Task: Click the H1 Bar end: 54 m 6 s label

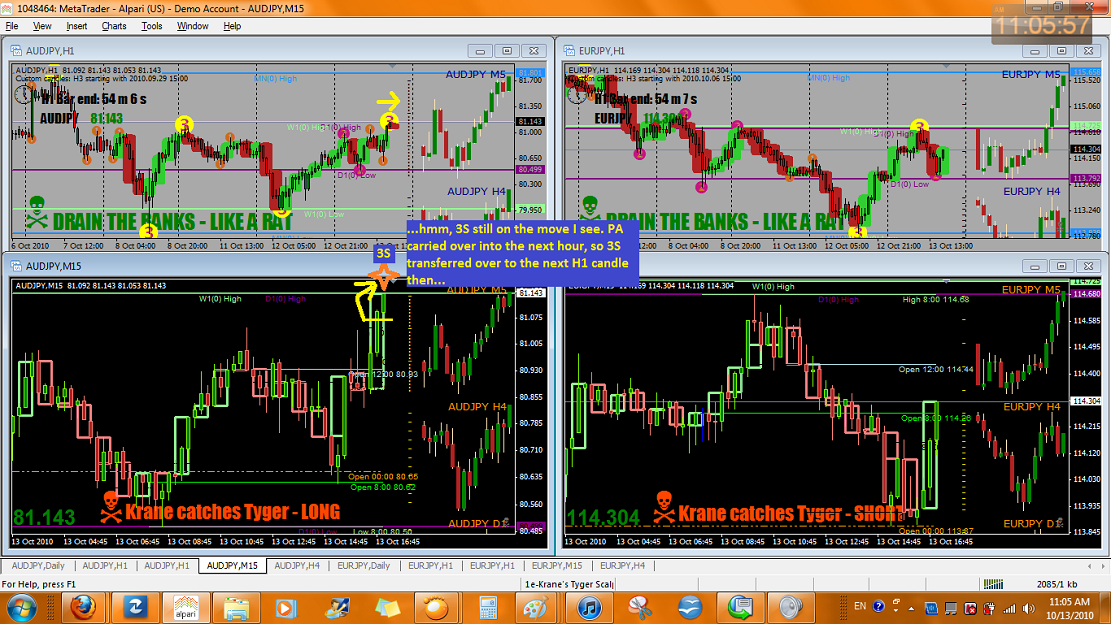Action: coord(94,99)
